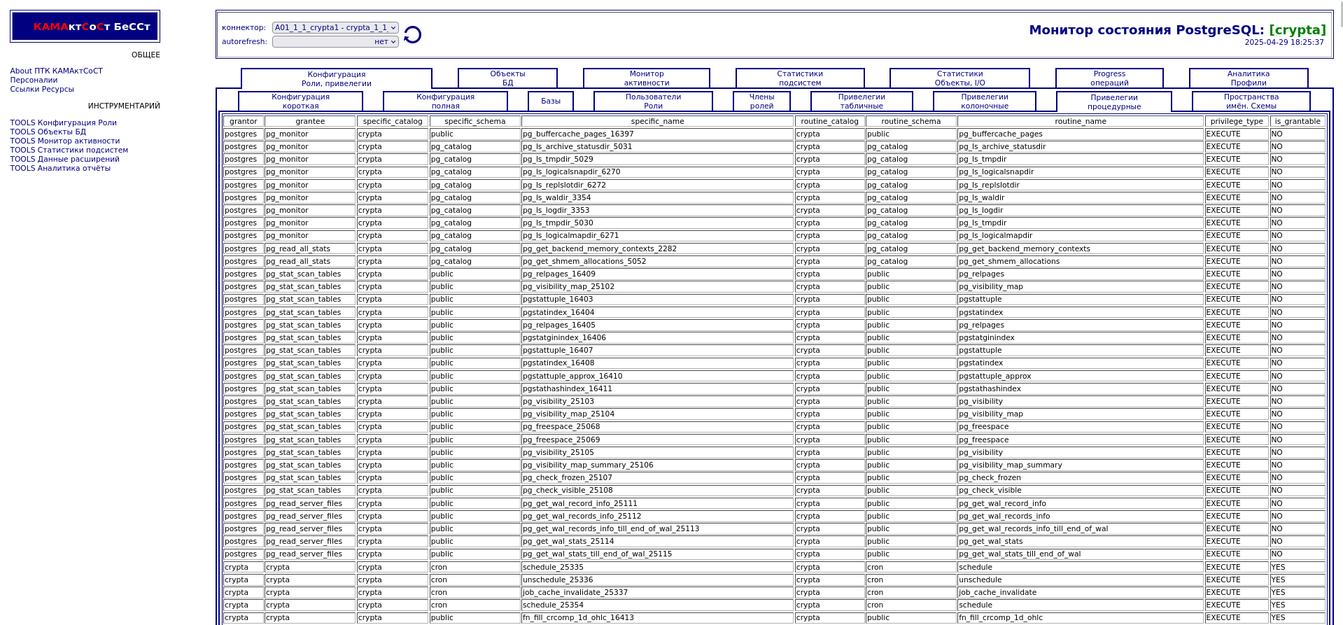Image resolution: width=1343 pixels, height=625 pixels.
Task: Switch to the Объекты БД tab
Action: pos(507,78)
